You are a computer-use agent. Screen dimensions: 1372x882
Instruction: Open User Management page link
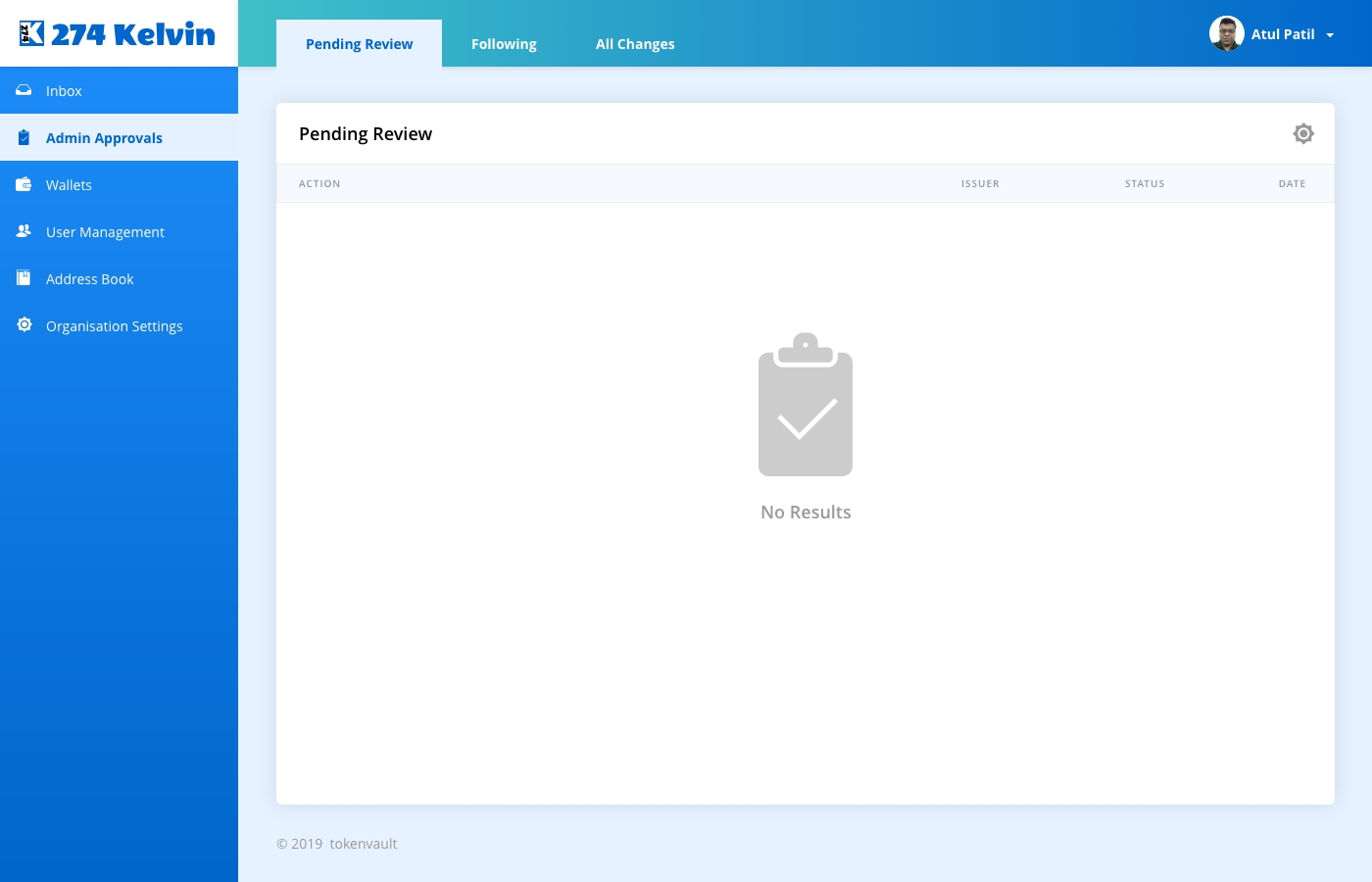(x=105, y=232)
